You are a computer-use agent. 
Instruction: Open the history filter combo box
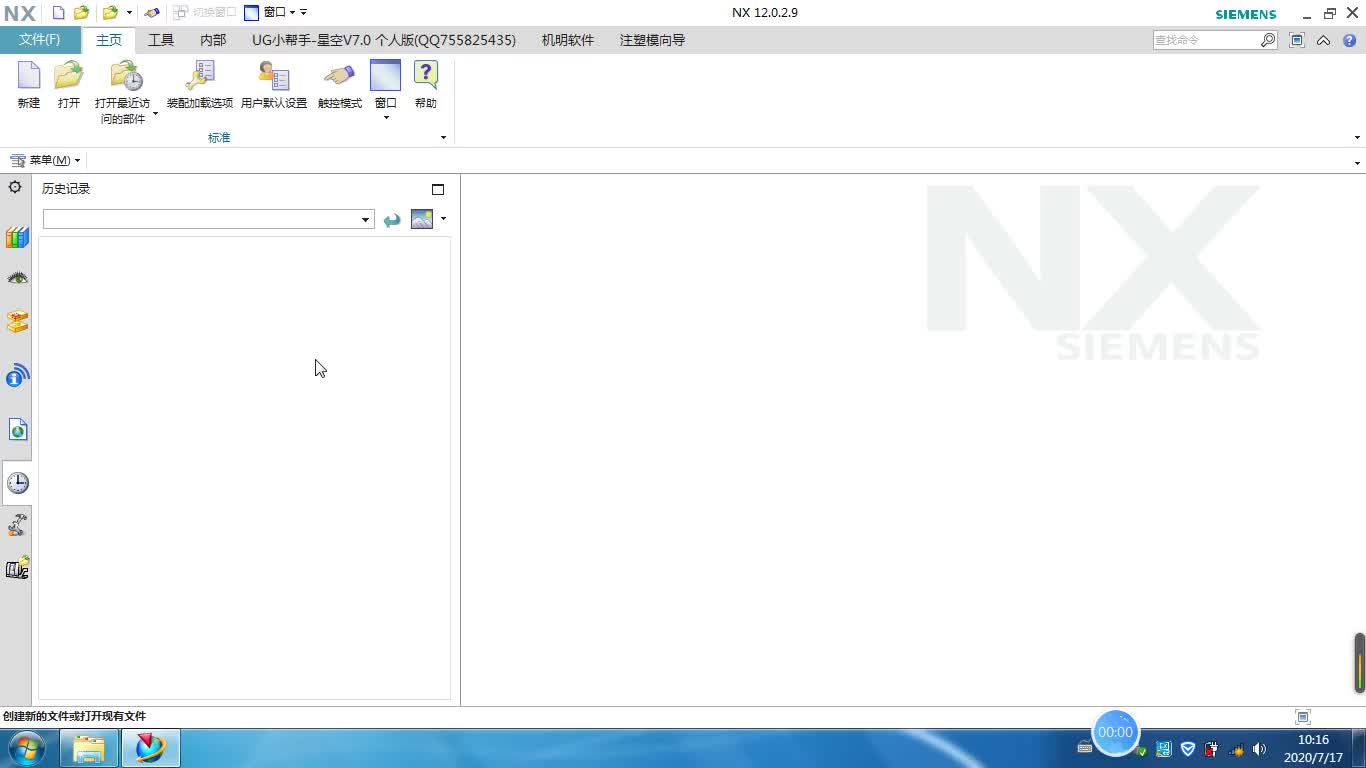coord(208,219)
